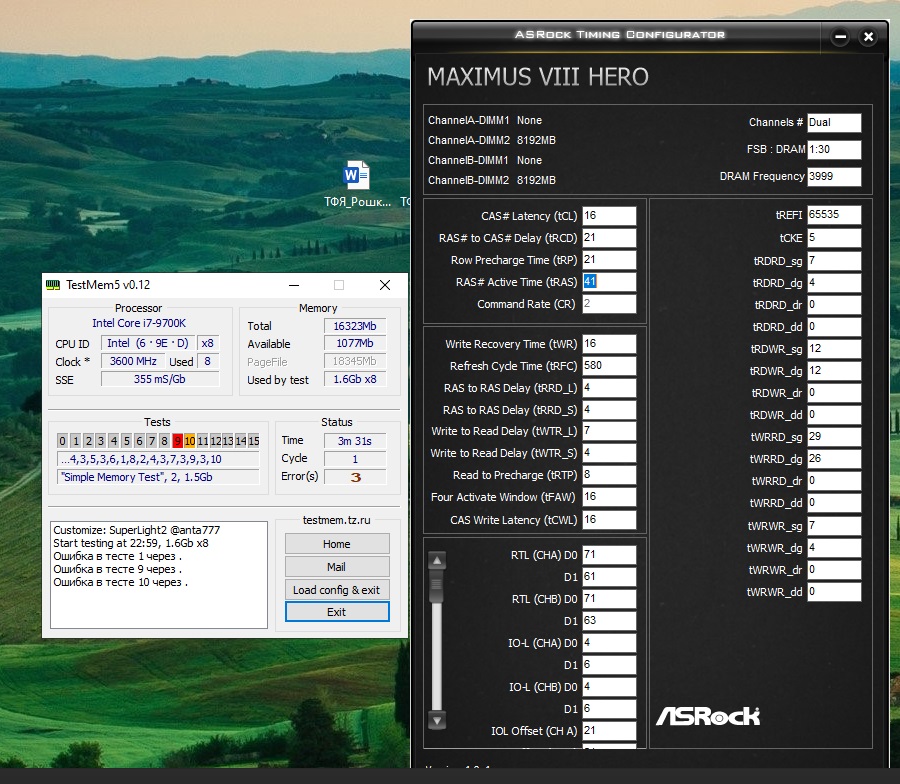
Task: Click Load config & exit button
Action: [337, 589]
